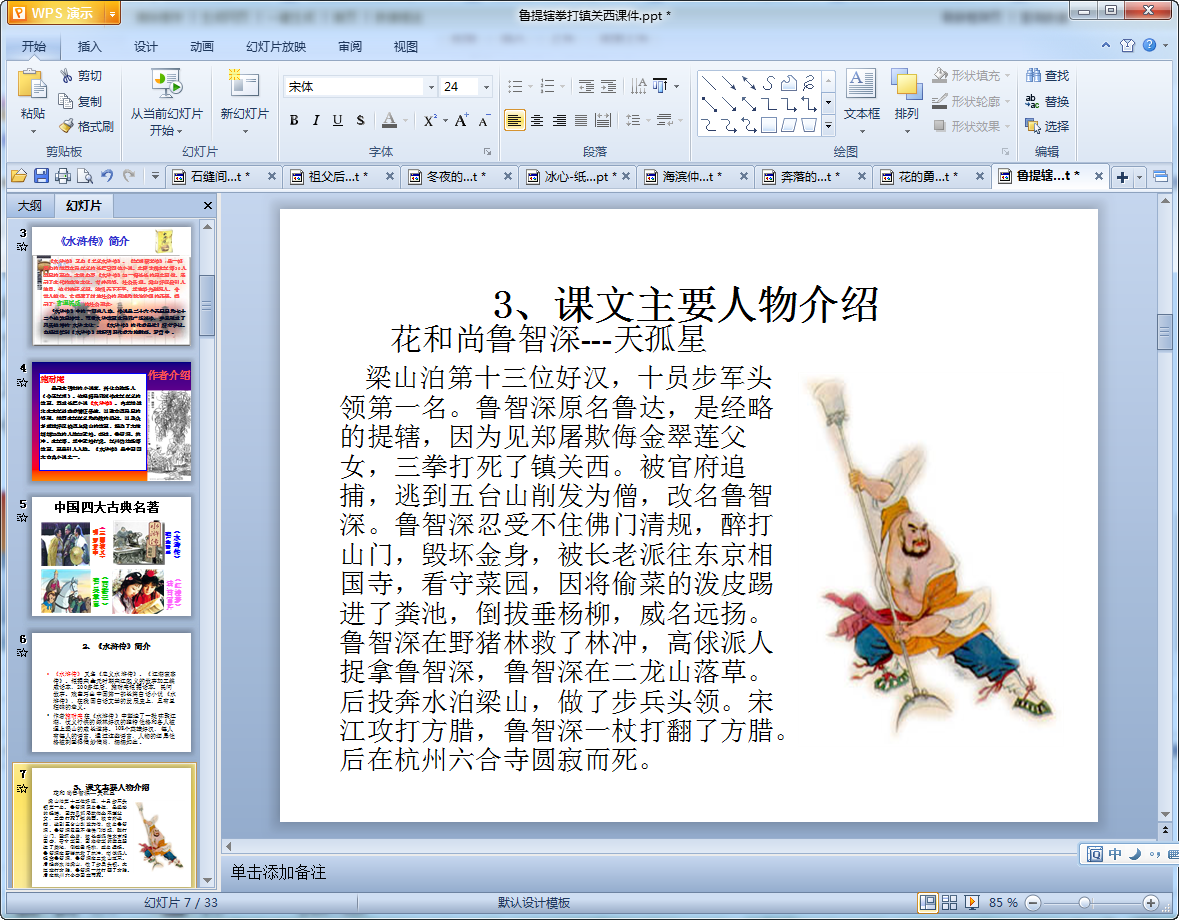Click the distributed alignment icon
1179x920 pixels.
603,120
